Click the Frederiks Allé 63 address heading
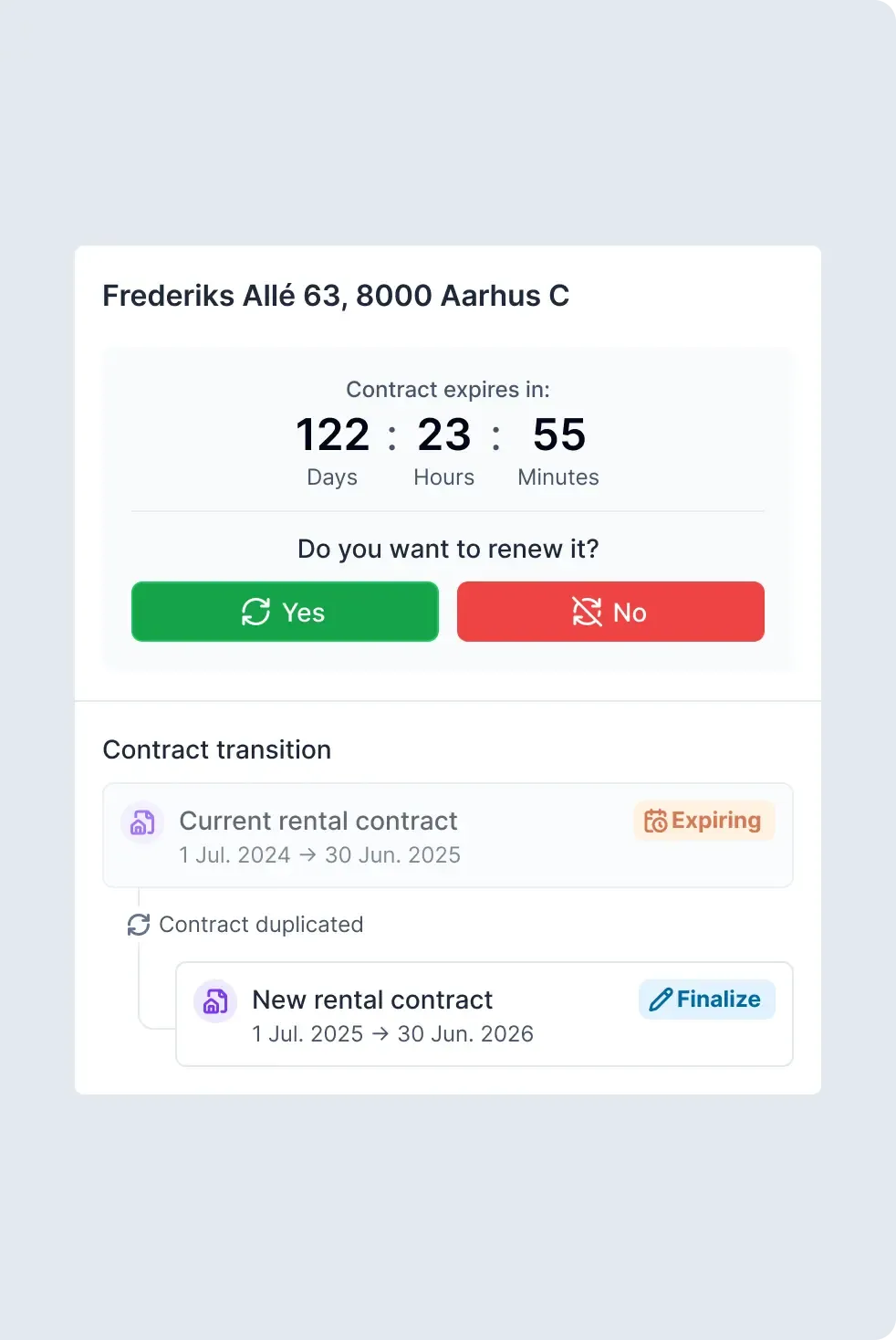 (x=336, y=296)
